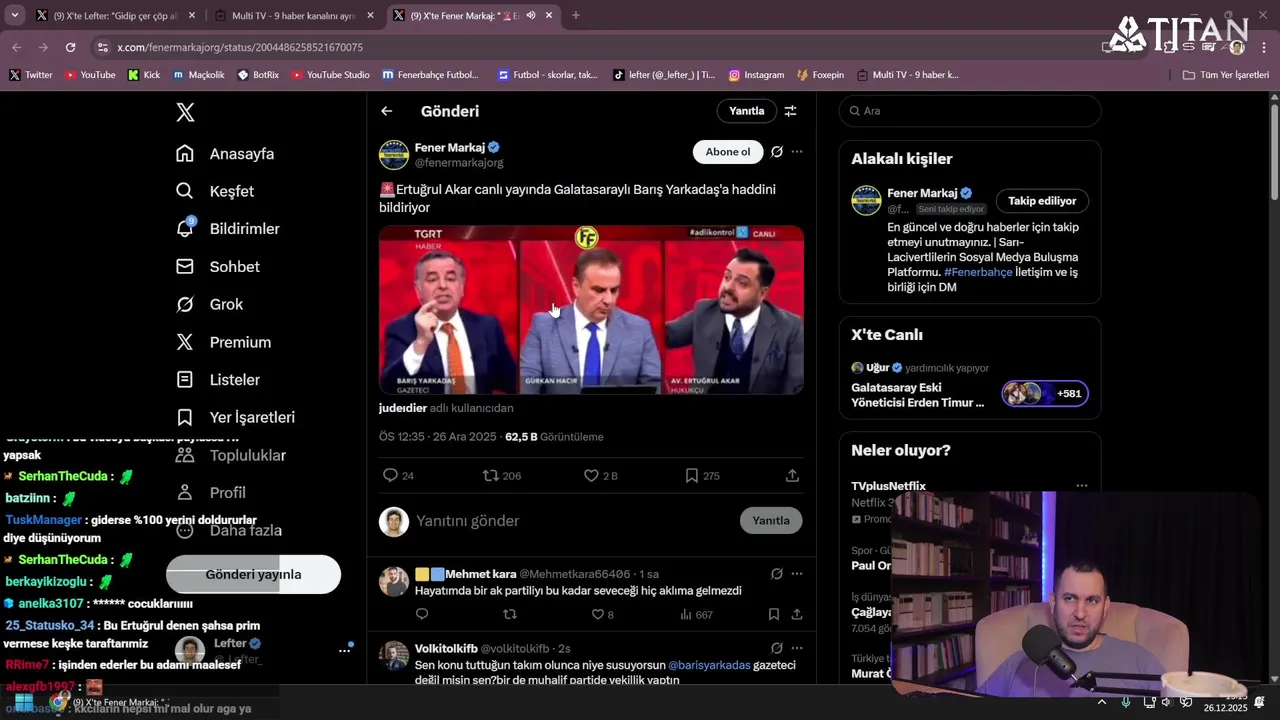Click Grok explain icon on Fener Markaj post

click(x=776, y=152)
